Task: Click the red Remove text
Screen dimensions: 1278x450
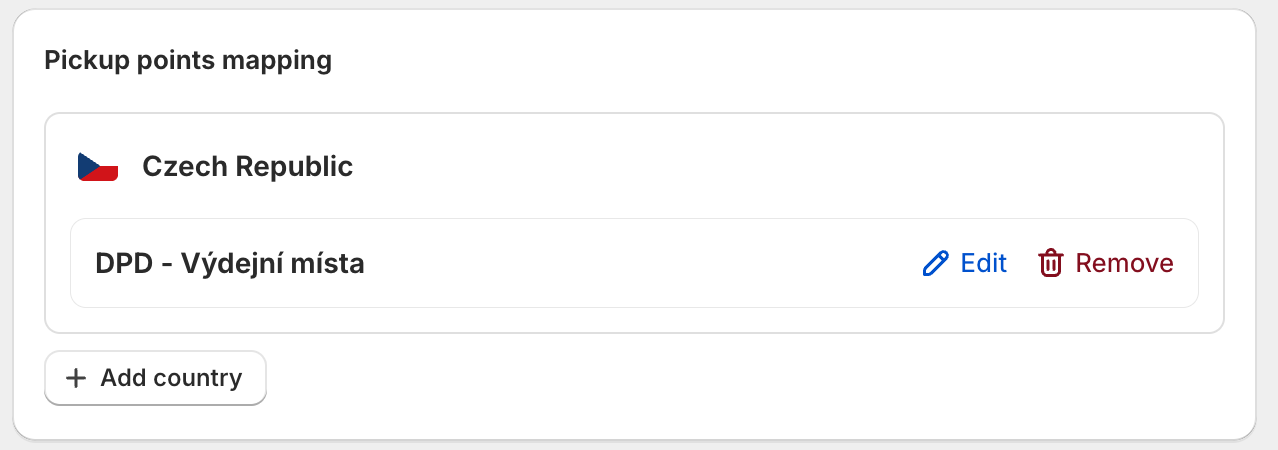Action: (1124, 264)
